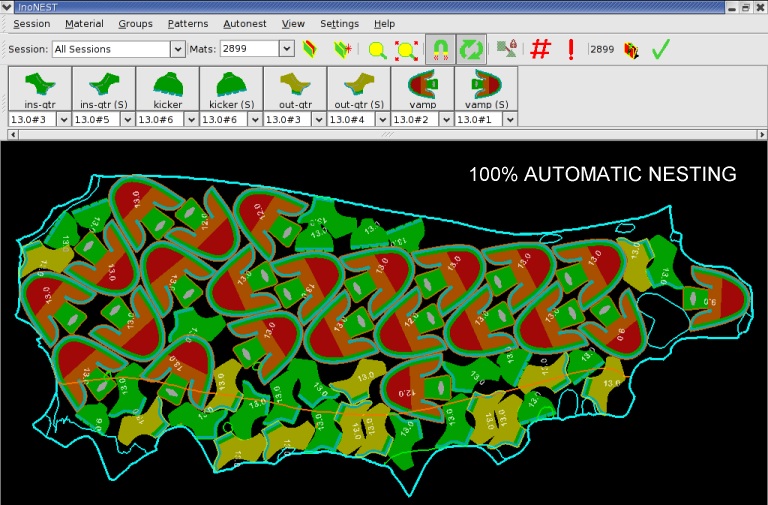The height and width of the screenshot is (505, 768).
Task: Open the size dropdown under vamp (S)
Action: click(510, 119)
